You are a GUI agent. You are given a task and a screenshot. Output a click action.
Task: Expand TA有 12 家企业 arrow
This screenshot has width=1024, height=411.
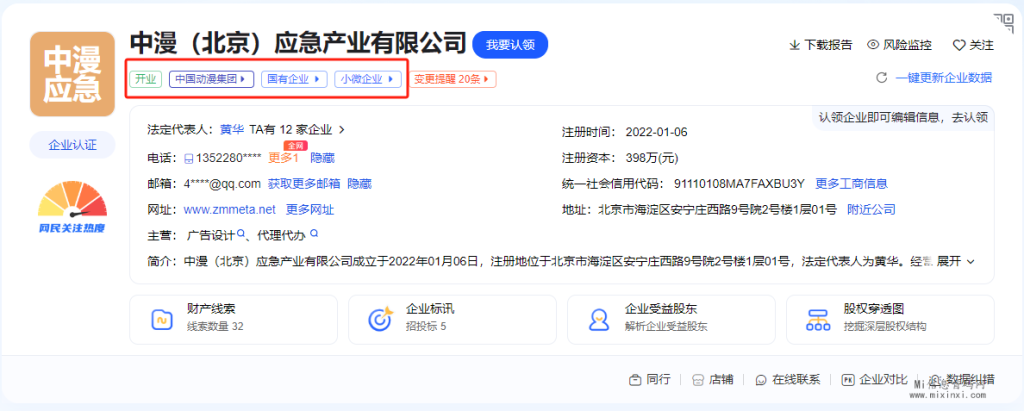(x=342, y=131)
